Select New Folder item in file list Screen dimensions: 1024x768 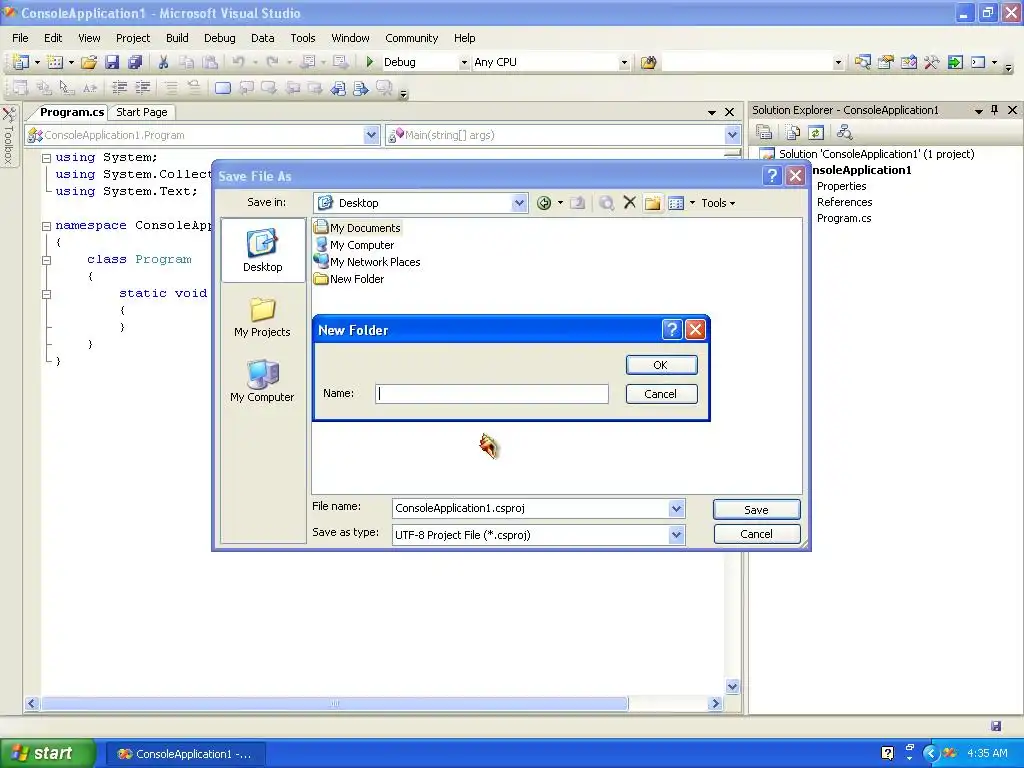tap(349, 279)
